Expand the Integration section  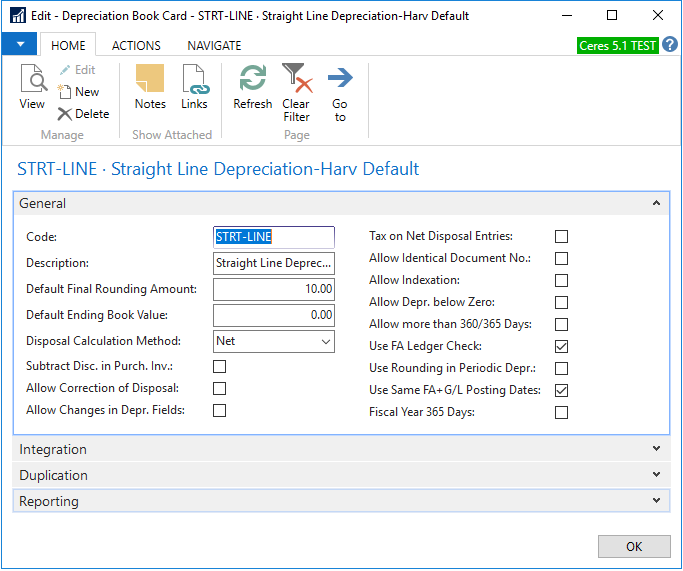tap(340, 450)
